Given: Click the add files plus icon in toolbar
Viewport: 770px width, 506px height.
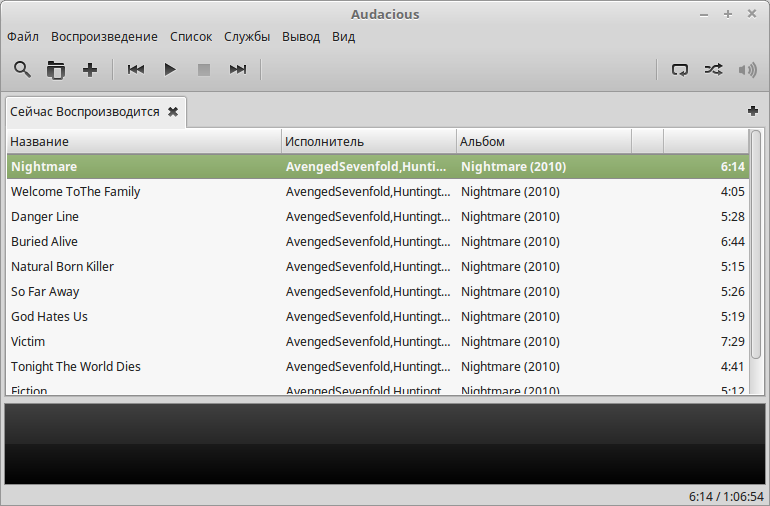Looking at the screenshot, I should click(x=90, y=69).
